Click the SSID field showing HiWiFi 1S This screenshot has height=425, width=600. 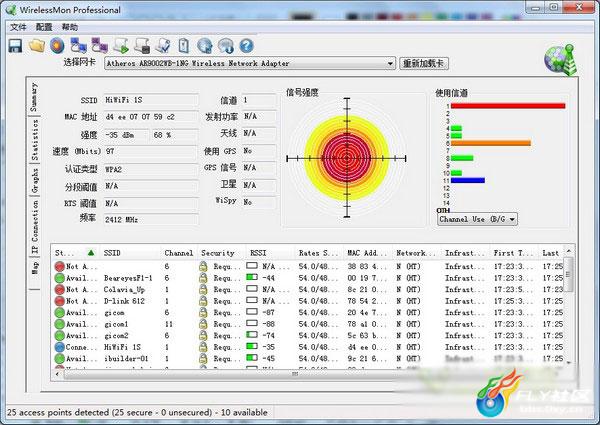(150, 100)
